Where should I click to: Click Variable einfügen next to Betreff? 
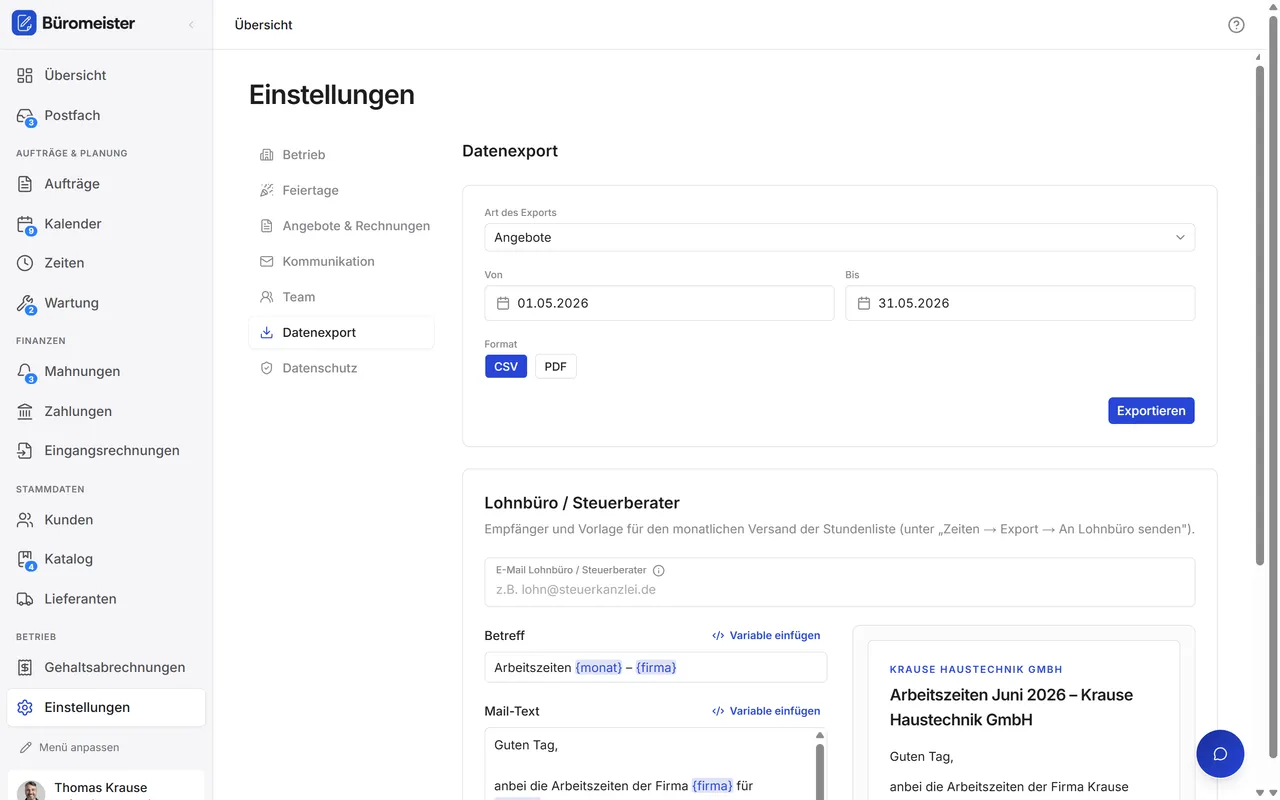[766, 636]
